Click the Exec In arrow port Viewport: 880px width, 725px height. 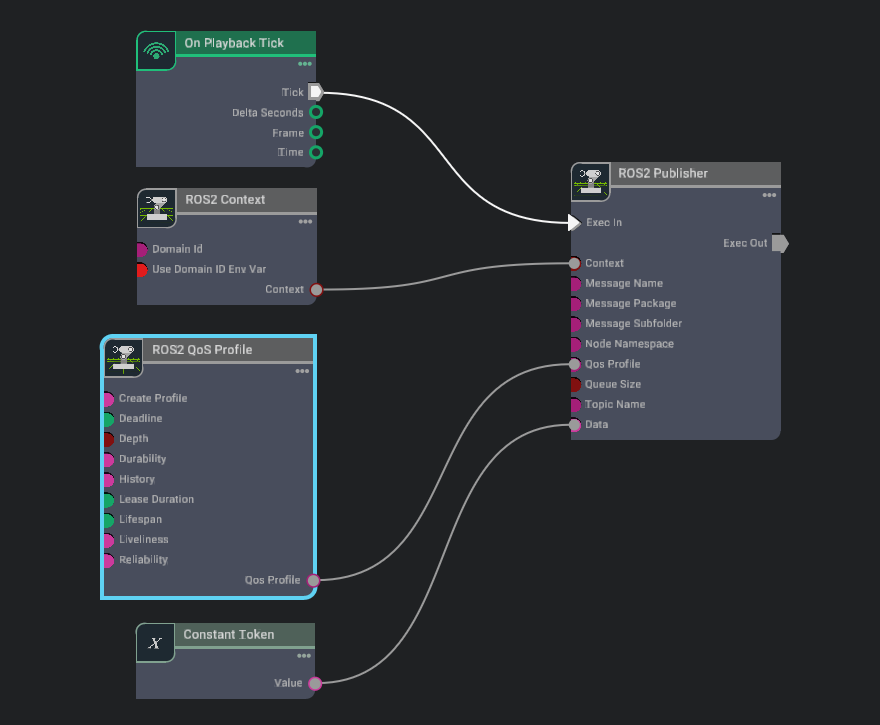(574, 222)
